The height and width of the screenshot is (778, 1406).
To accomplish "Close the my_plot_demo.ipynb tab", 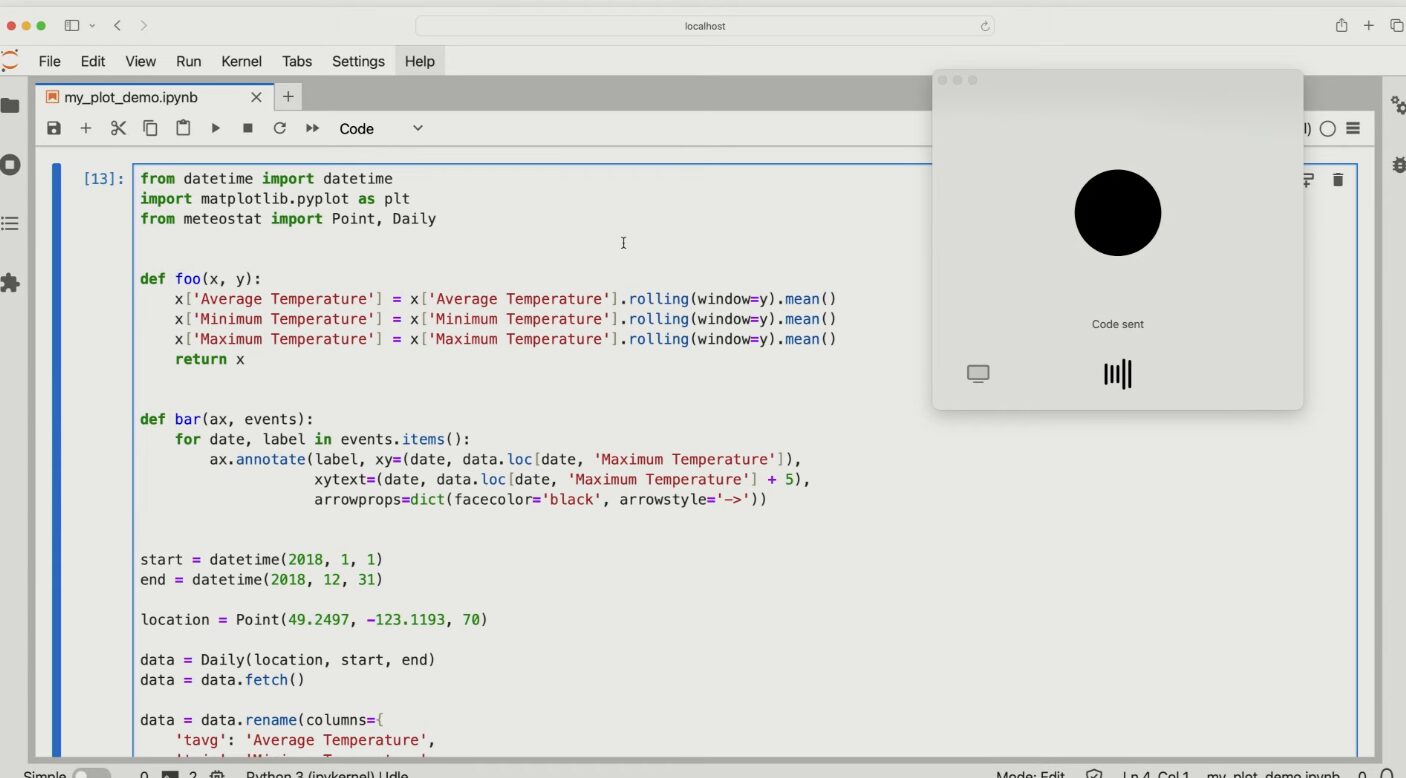I will click(256, 97).
